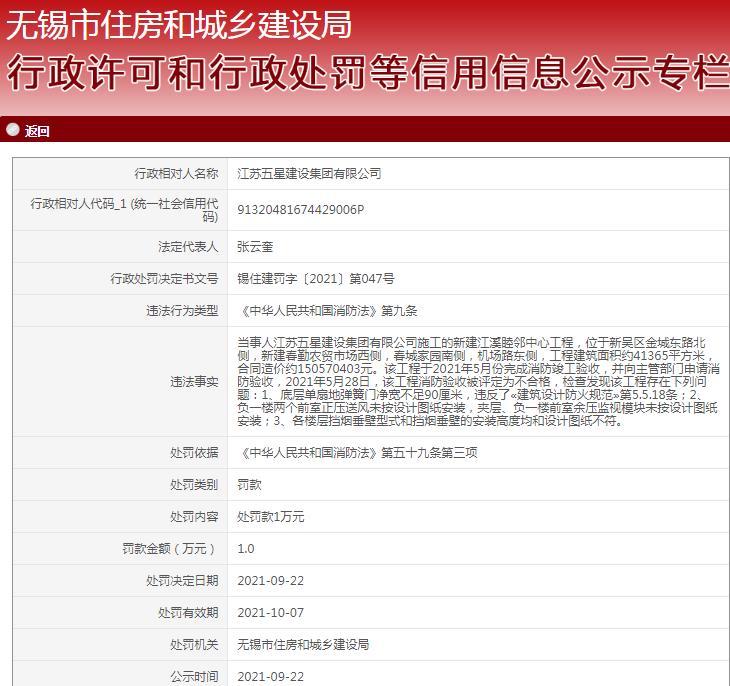Click the 处罚决定日期 label
This screenshot has width=730, height=686.
pyautogui.click(x=182, y=581)
